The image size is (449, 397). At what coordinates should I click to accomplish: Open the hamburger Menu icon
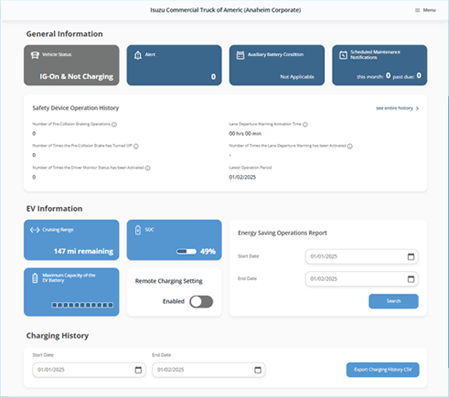click(417, 10)
